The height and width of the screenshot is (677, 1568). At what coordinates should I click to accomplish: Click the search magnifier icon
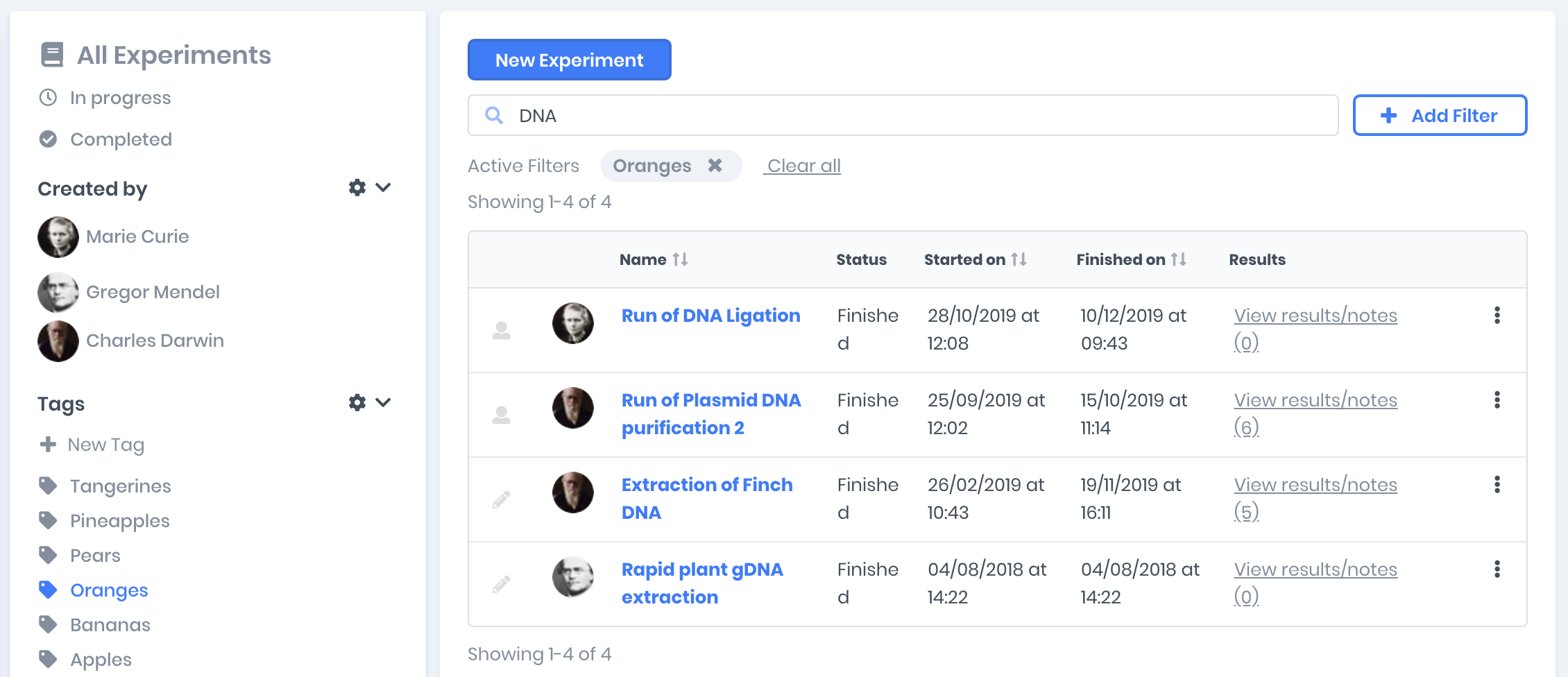coord(494,116)
